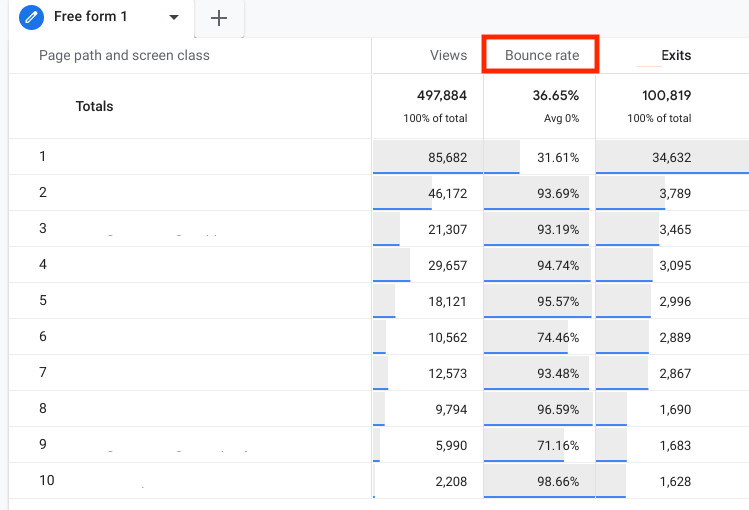Click the 85,682 views cell in row 1
Image resolution: width=749 pixels, height=510 pixels.
coord(428,157)
